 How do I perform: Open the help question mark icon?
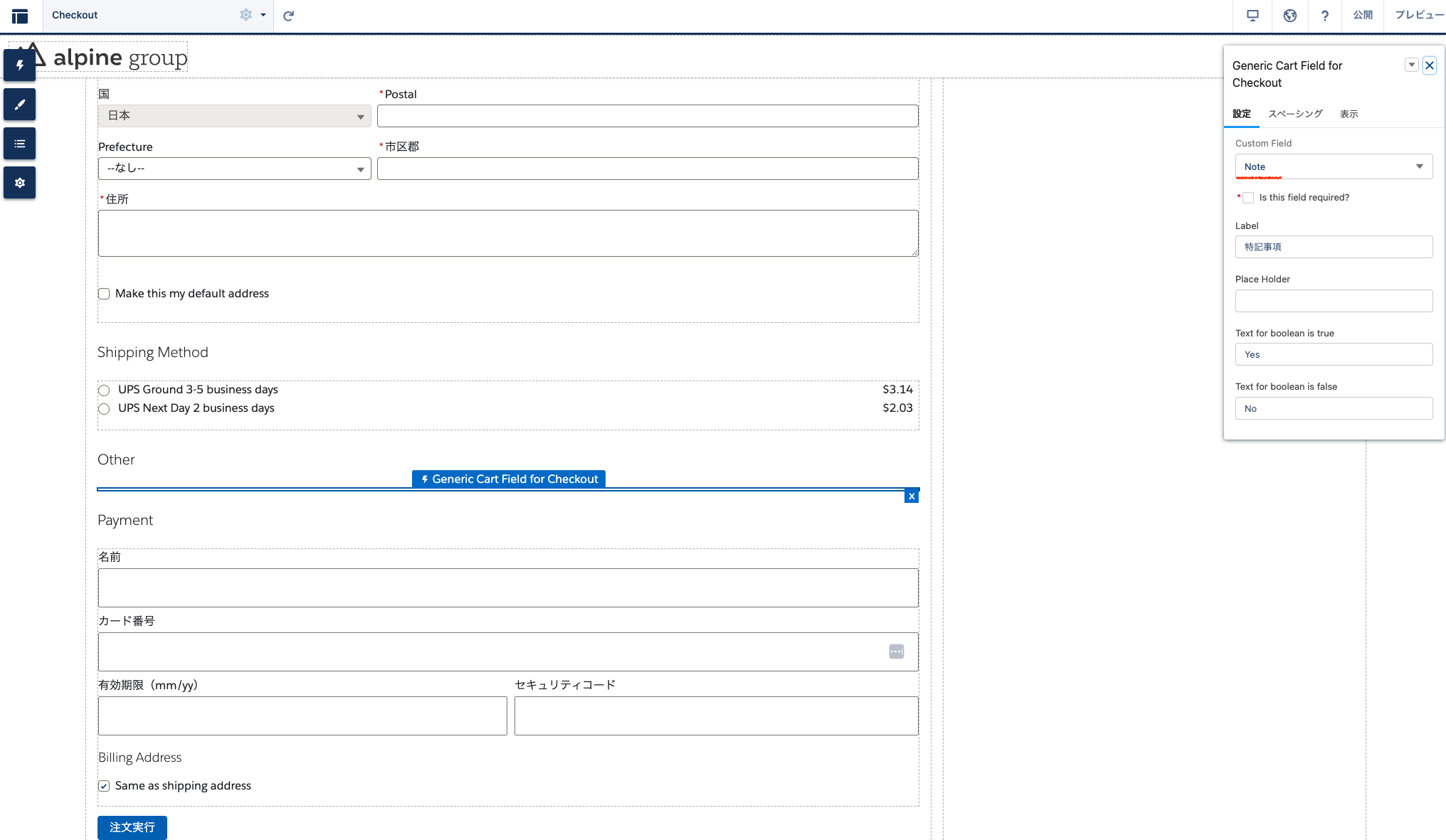coord(1324,16)
